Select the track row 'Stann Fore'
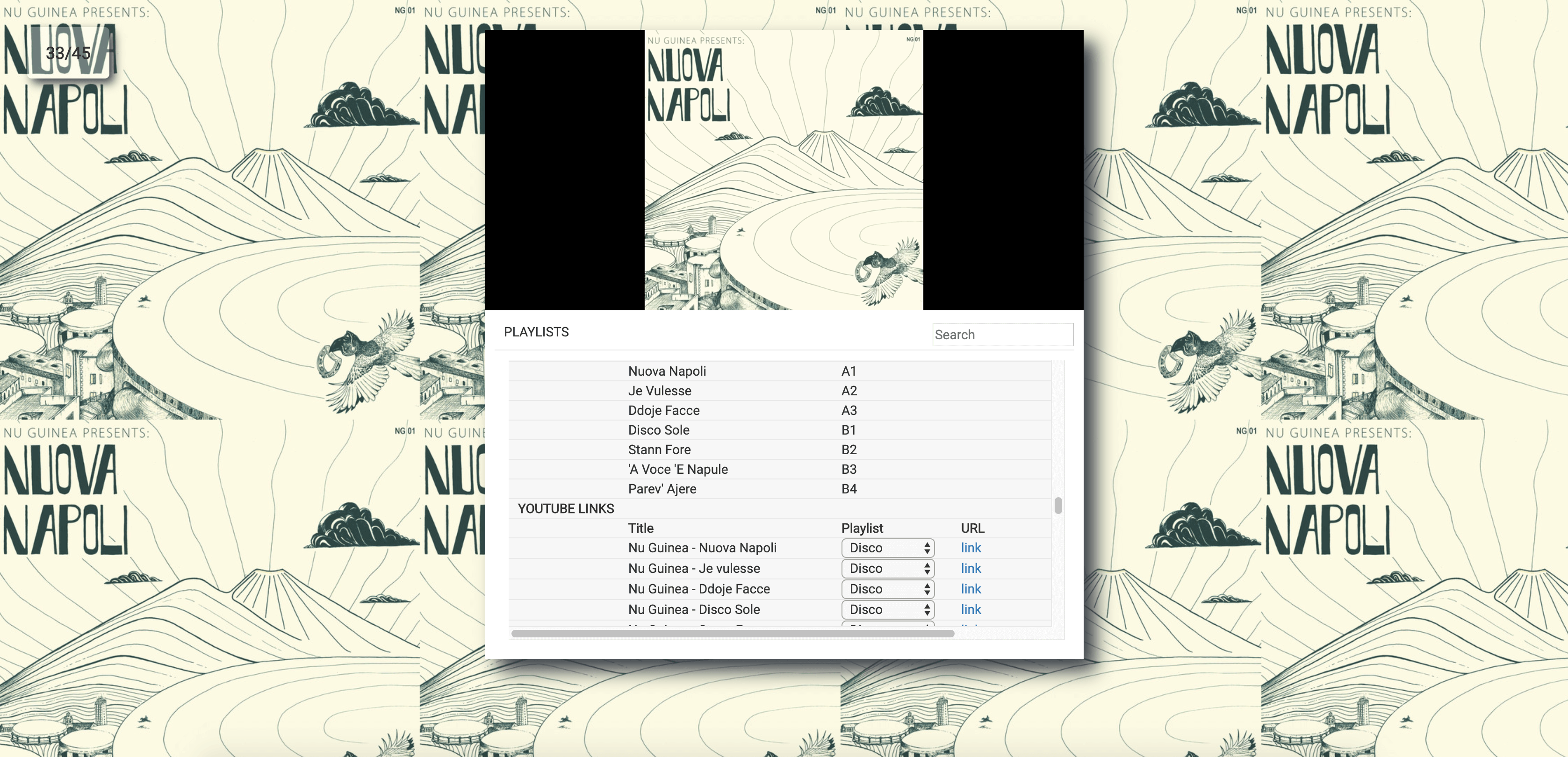Viewport: 1568px width, 757px height. (x=780, y=450)
